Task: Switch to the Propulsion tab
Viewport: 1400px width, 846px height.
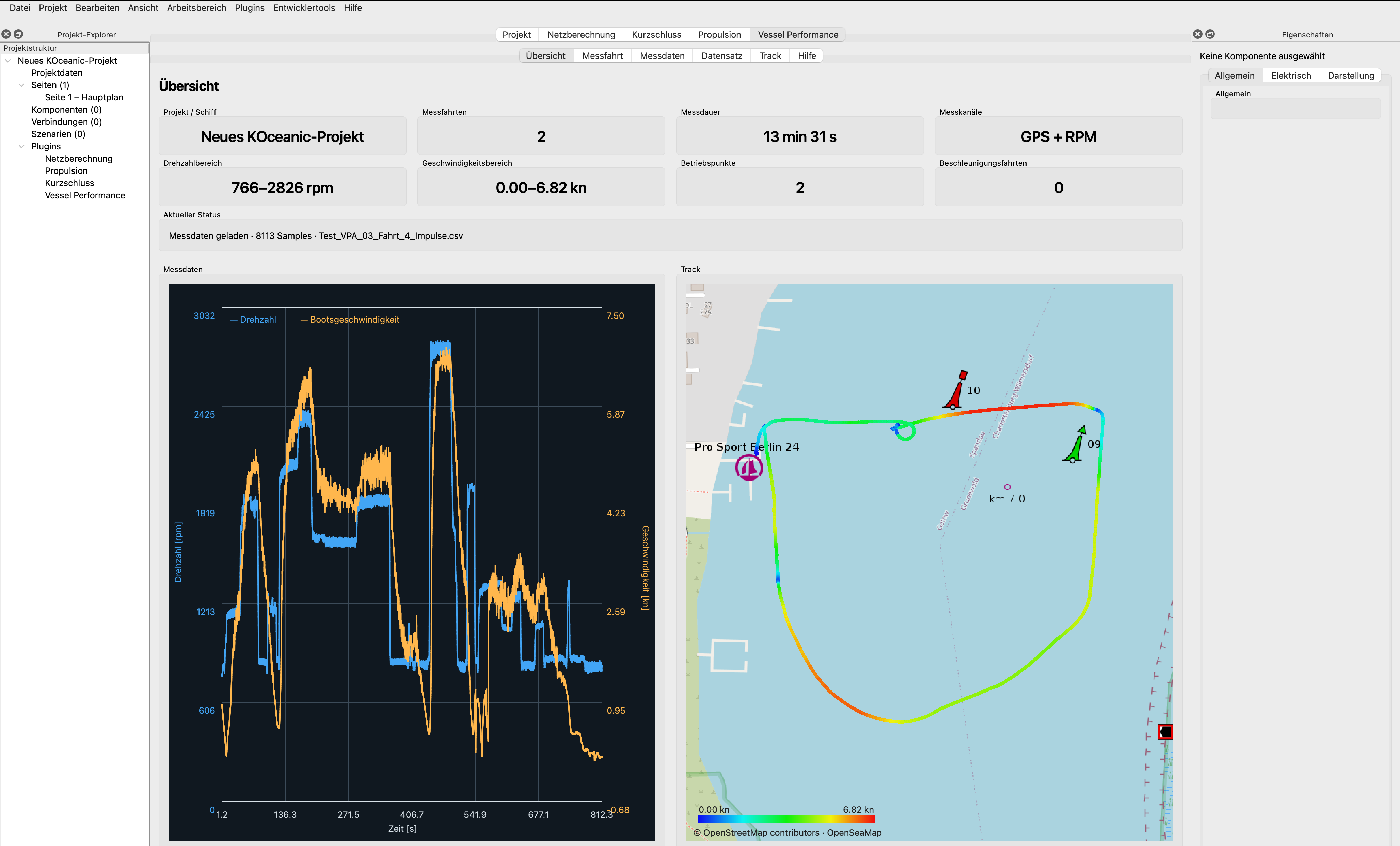Action: click(719, 35)
